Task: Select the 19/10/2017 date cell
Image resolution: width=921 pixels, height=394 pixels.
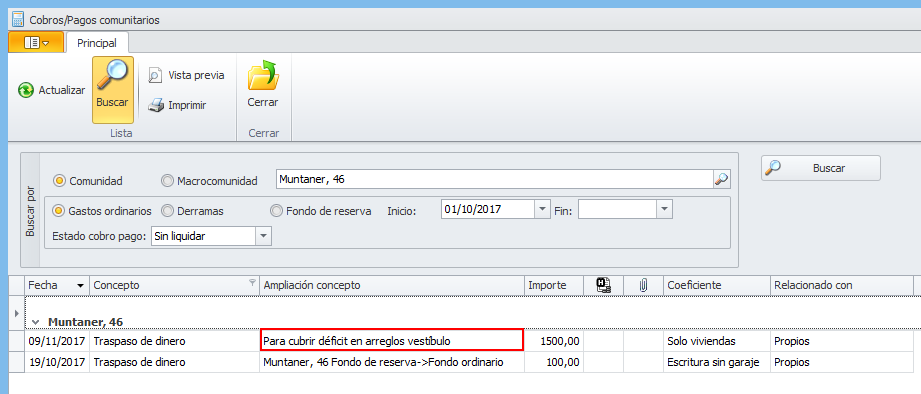Action: tap(57, 362)
